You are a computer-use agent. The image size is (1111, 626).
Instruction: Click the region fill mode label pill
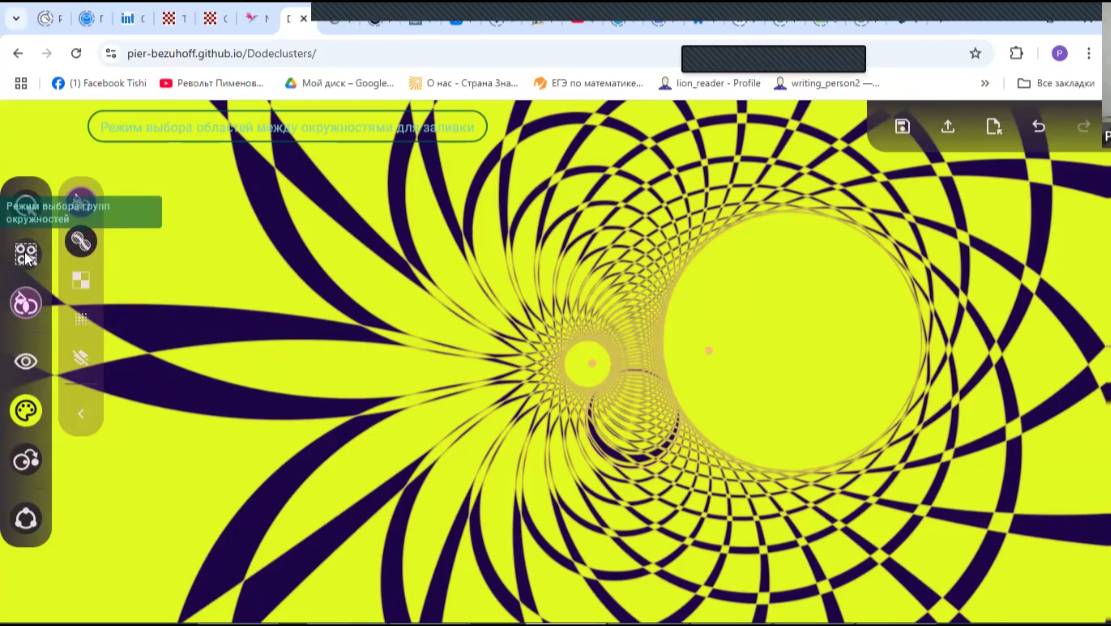click(287, 127)
